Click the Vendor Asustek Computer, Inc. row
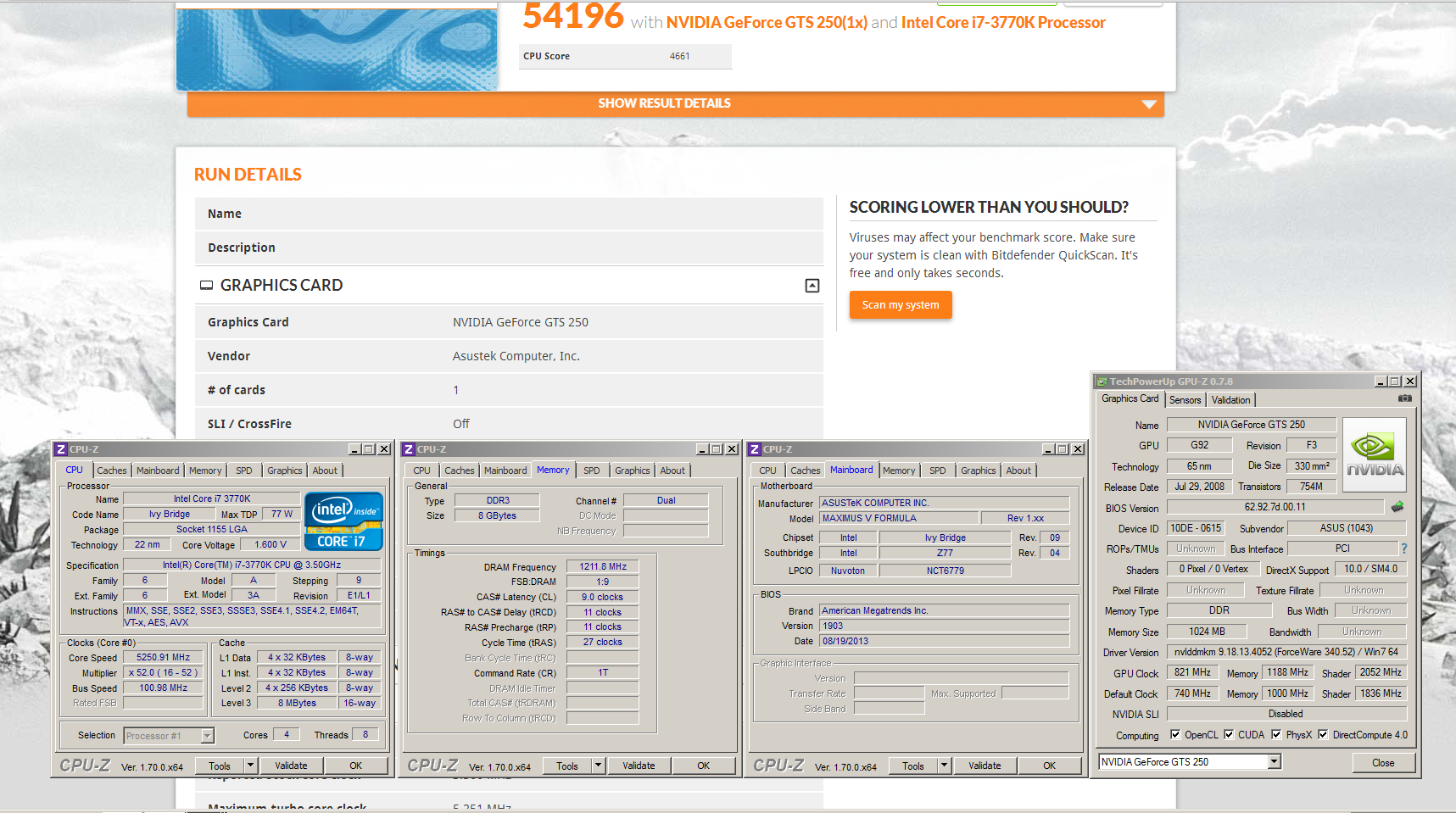This screenshot has width=1456, height=813. [509, 356]
